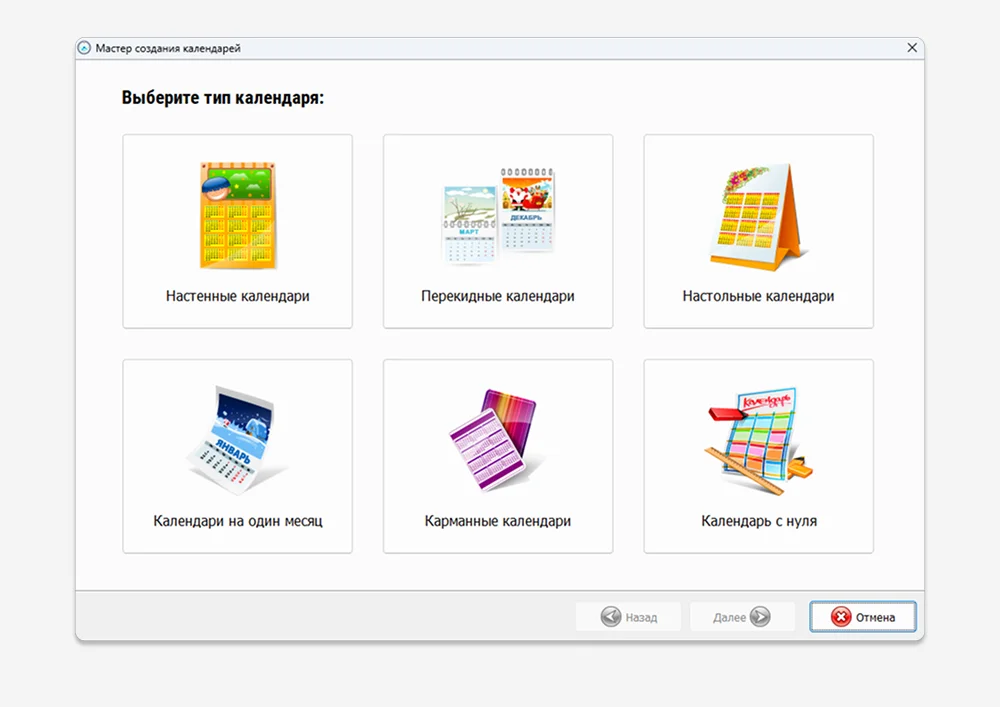Pick the 'Карманные календари' label

[498, 521]
